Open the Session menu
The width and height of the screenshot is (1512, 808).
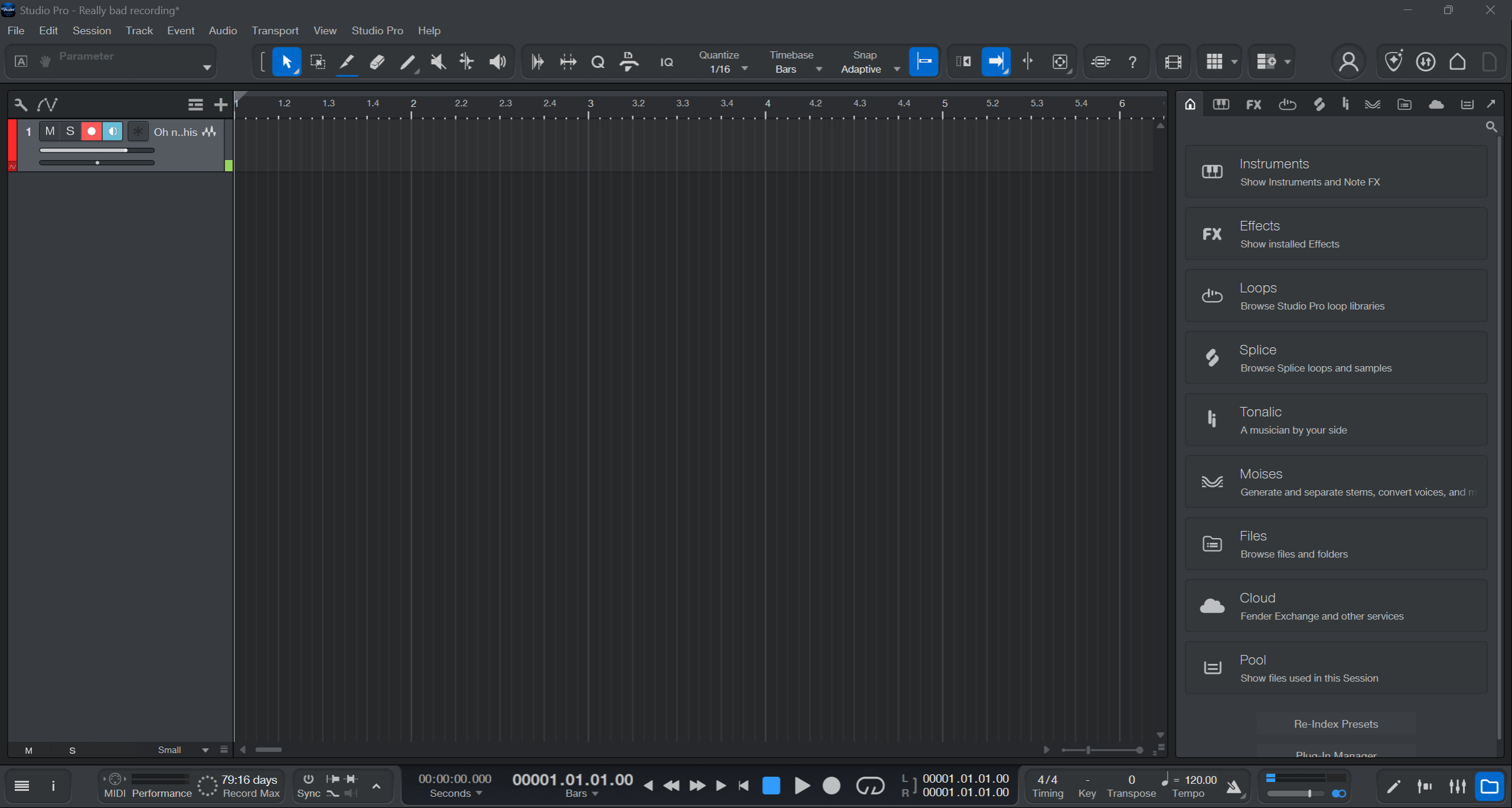pos(92,31)
